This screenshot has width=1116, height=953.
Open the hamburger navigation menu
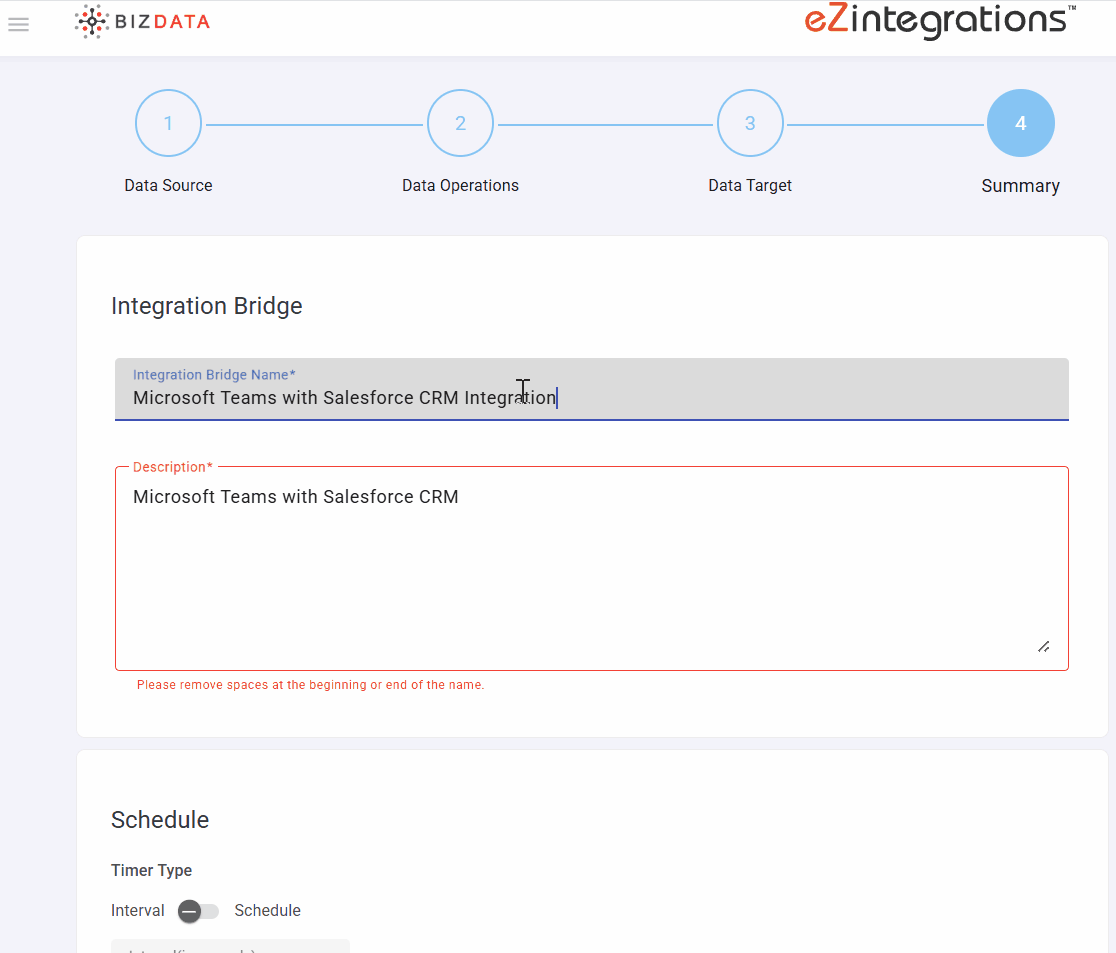pos(18,24)
